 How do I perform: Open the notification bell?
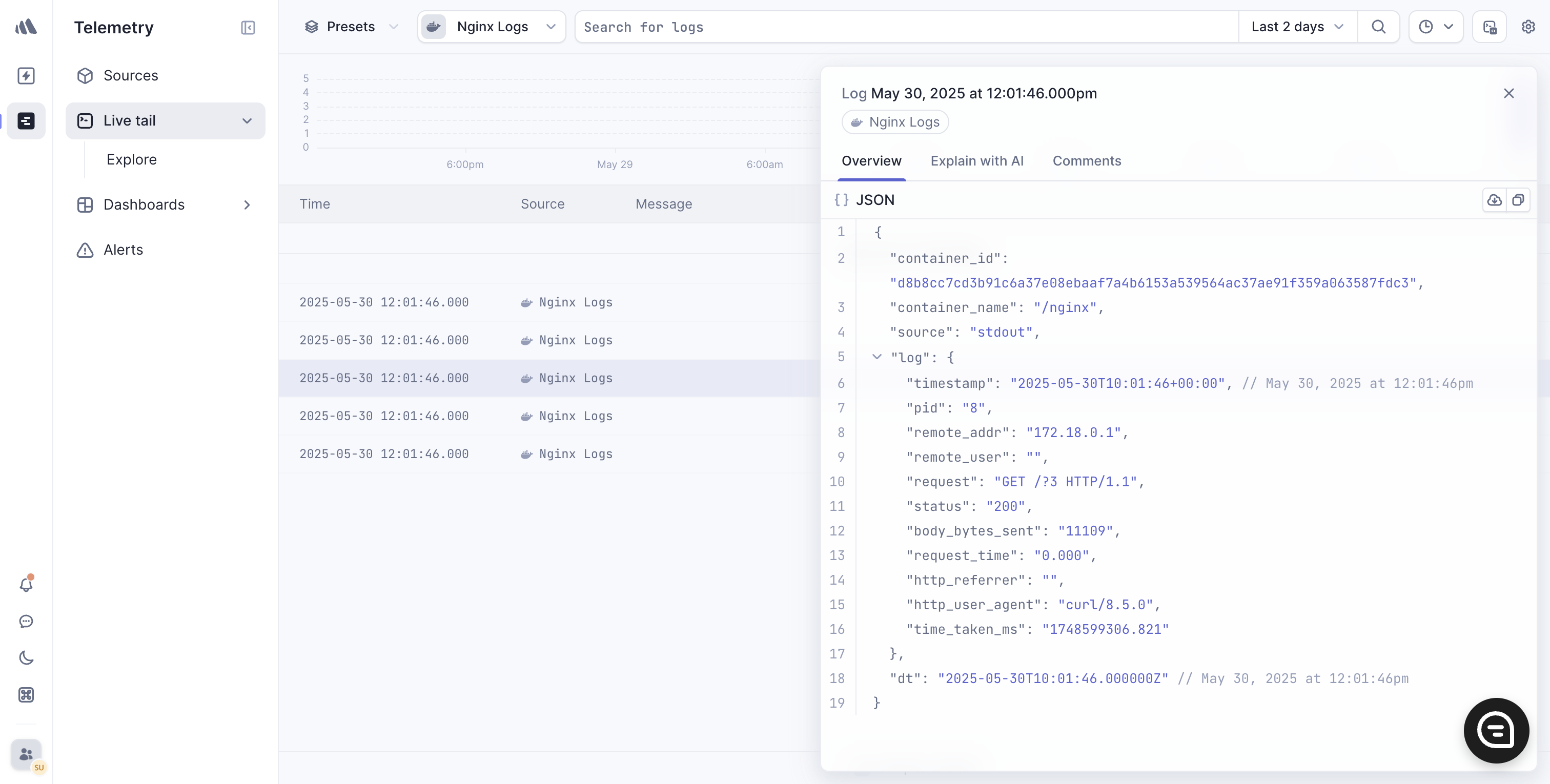pyautogui.click(x=26, y=584)
